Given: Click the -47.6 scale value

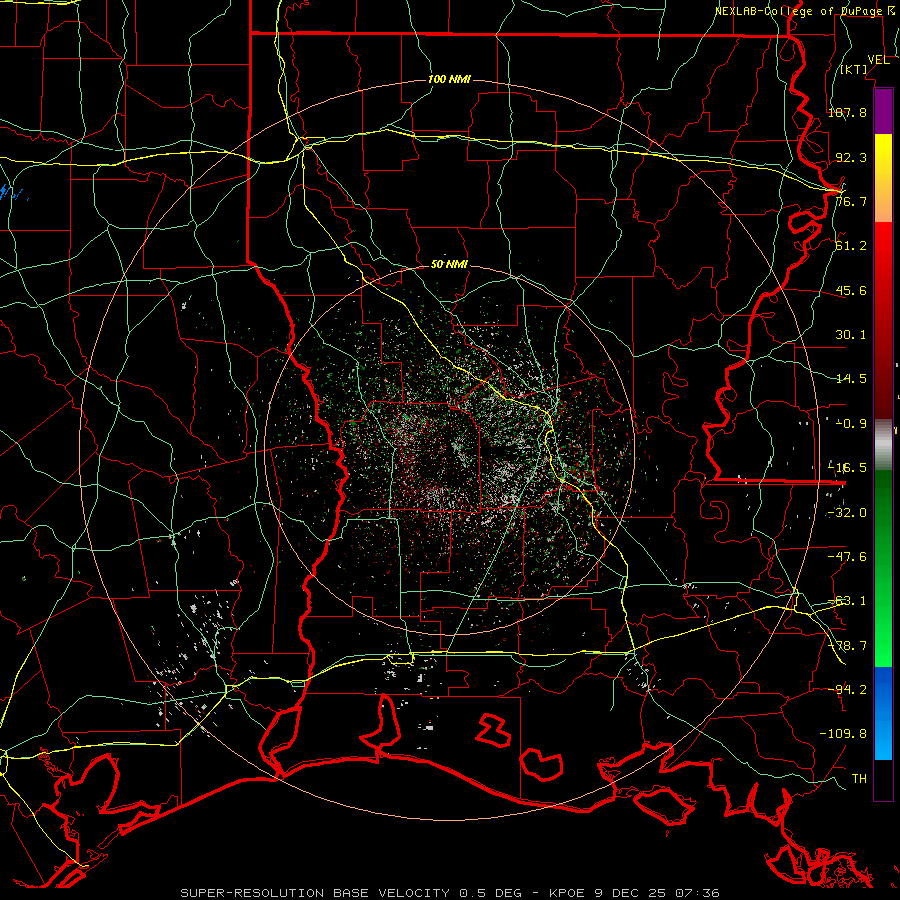Looking at the screenshot, I should click(847, 557).
